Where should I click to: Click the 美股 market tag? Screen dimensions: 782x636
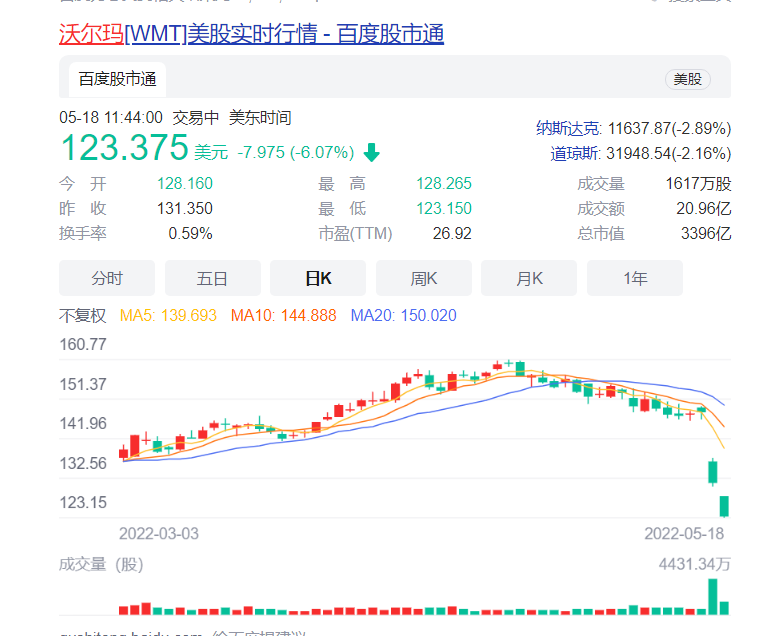(688, 79)
